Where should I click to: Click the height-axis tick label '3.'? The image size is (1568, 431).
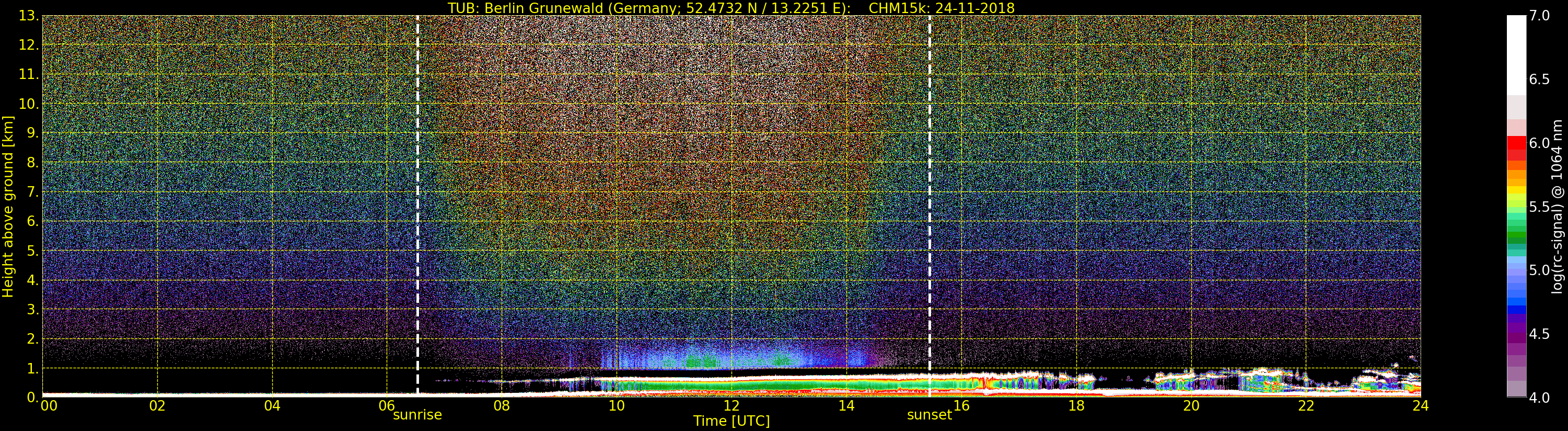click(x=33, y=310)
